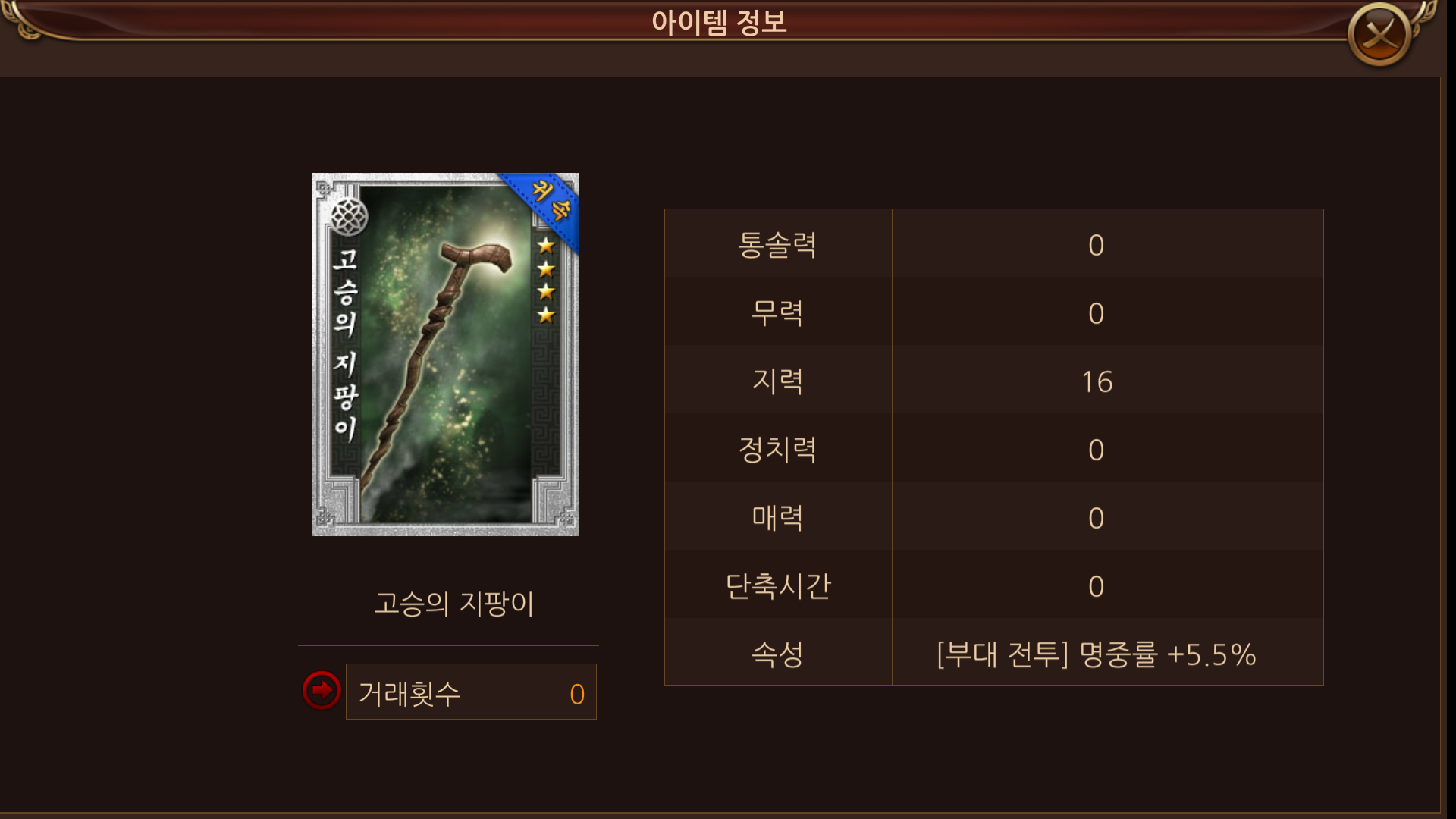
Task: Click the 통솔력 value 0
Action: tap(1096, 245)
